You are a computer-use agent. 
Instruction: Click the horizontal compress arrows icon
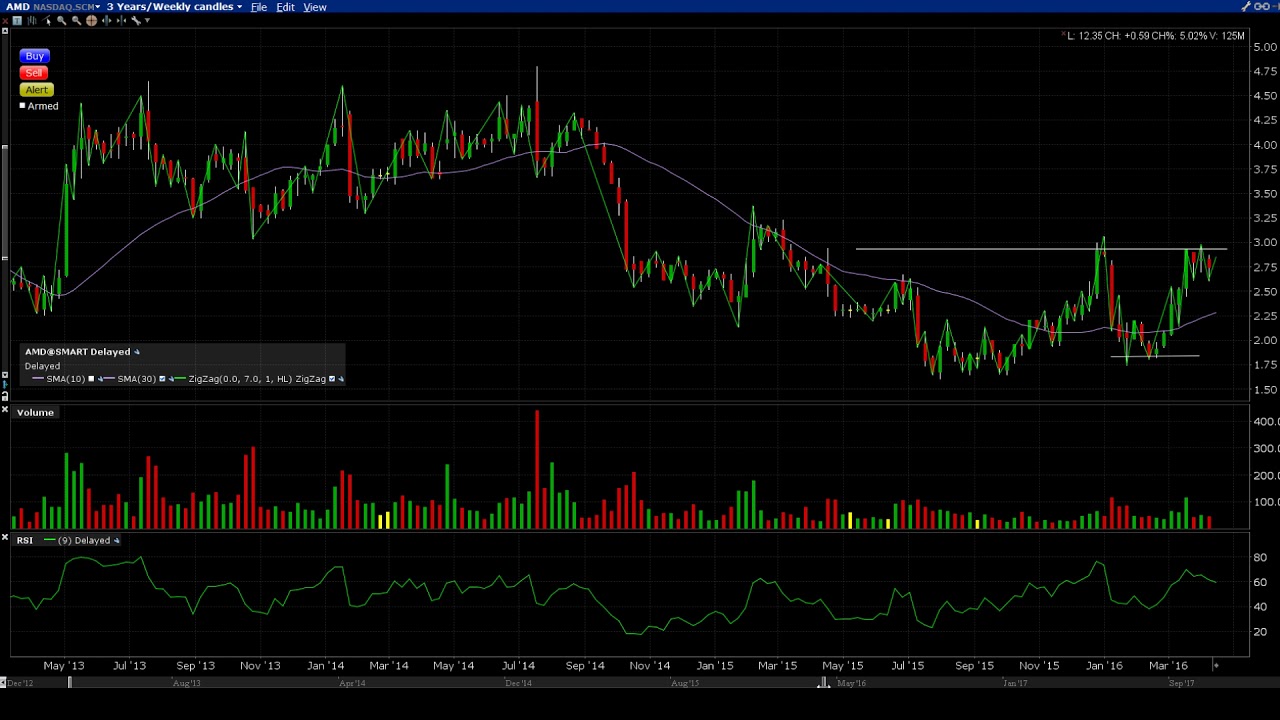121,20
